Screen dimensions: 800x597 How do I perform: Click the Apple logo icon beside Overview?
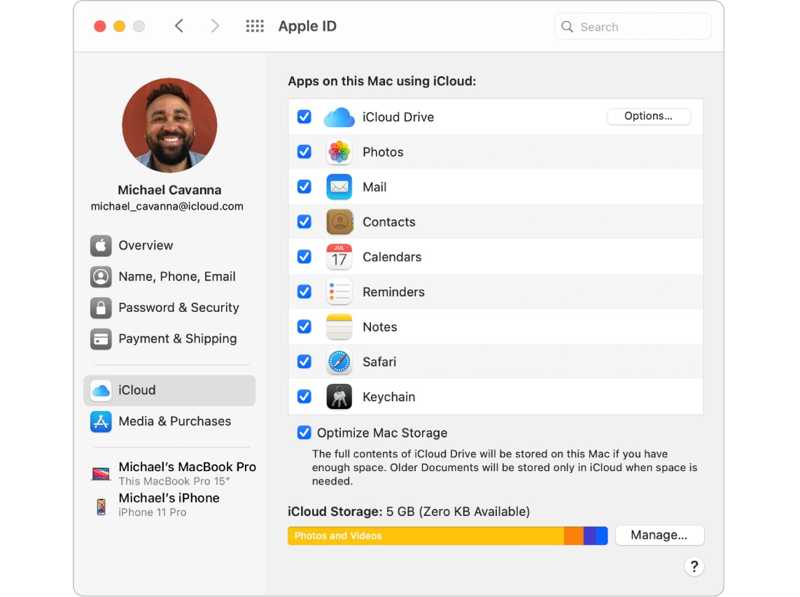click(x=101, y=246)
